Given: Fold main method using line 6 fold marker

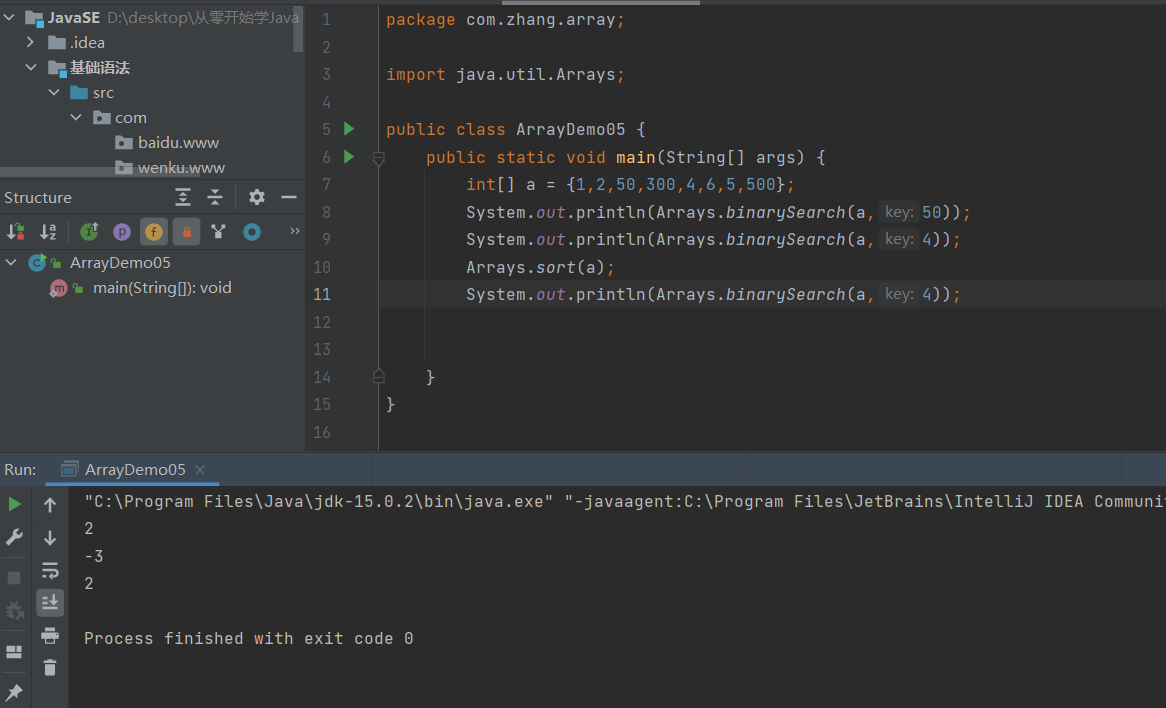Looking at the screenshot, I should [x=379, y=158].
